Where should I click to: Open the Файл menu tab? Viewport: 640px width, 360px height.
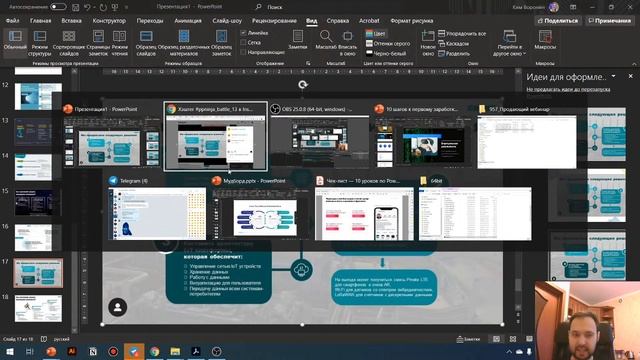pyautogui.click(x=13, y=20)
